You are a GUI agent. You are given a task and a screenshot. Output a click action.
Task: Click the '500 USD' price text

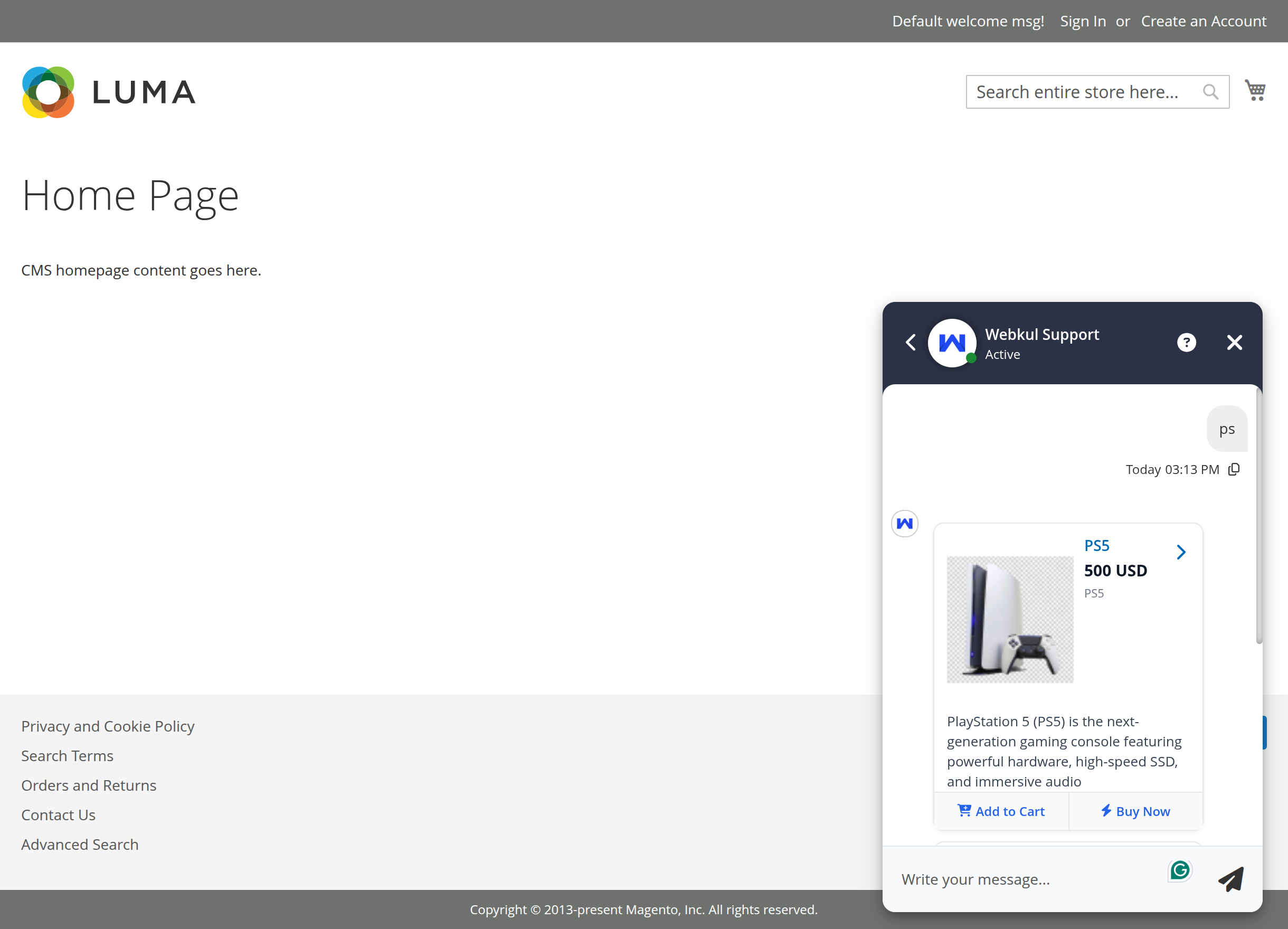coord(1115,570)
